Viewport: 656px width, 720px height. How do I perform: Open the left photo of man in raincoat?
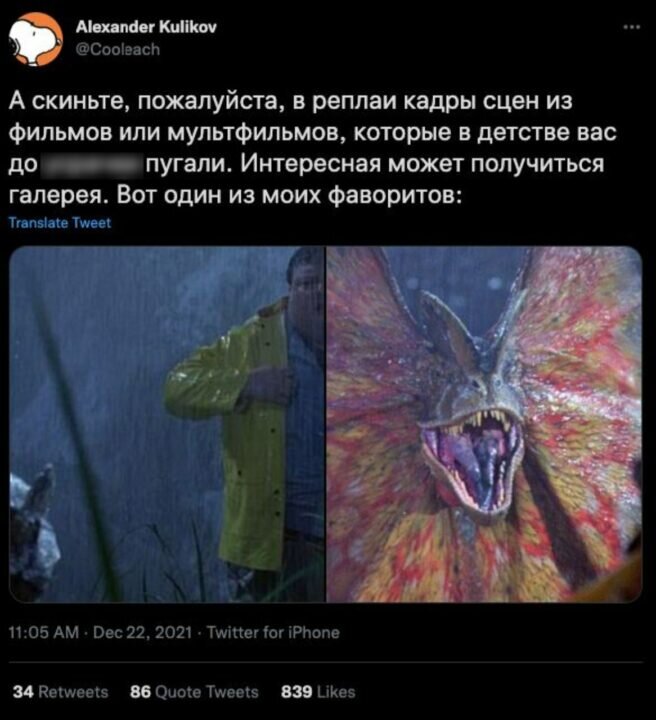tap(167, 424)
